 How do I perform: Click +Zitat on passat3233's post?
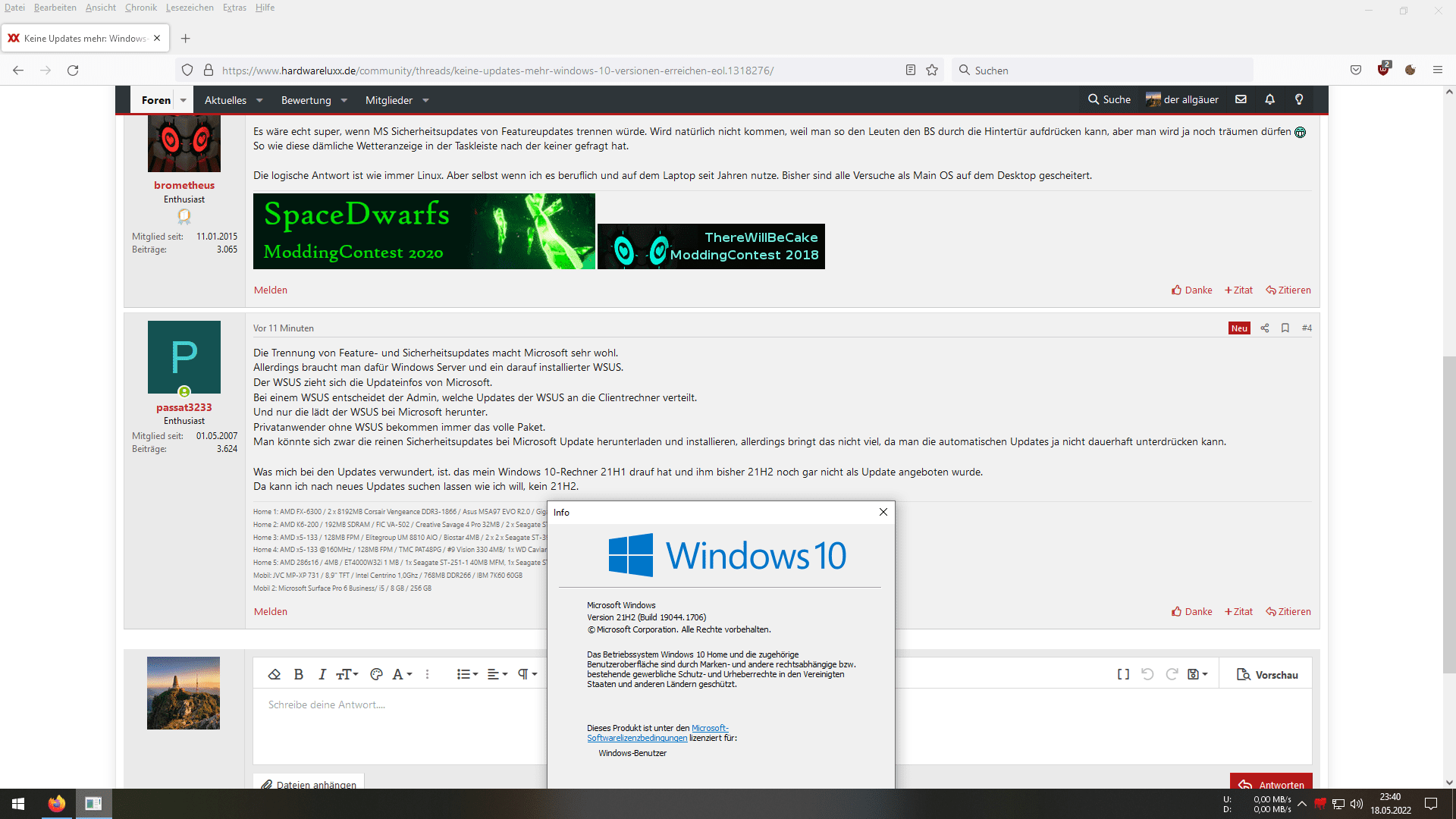click(x=1238, y=611)
